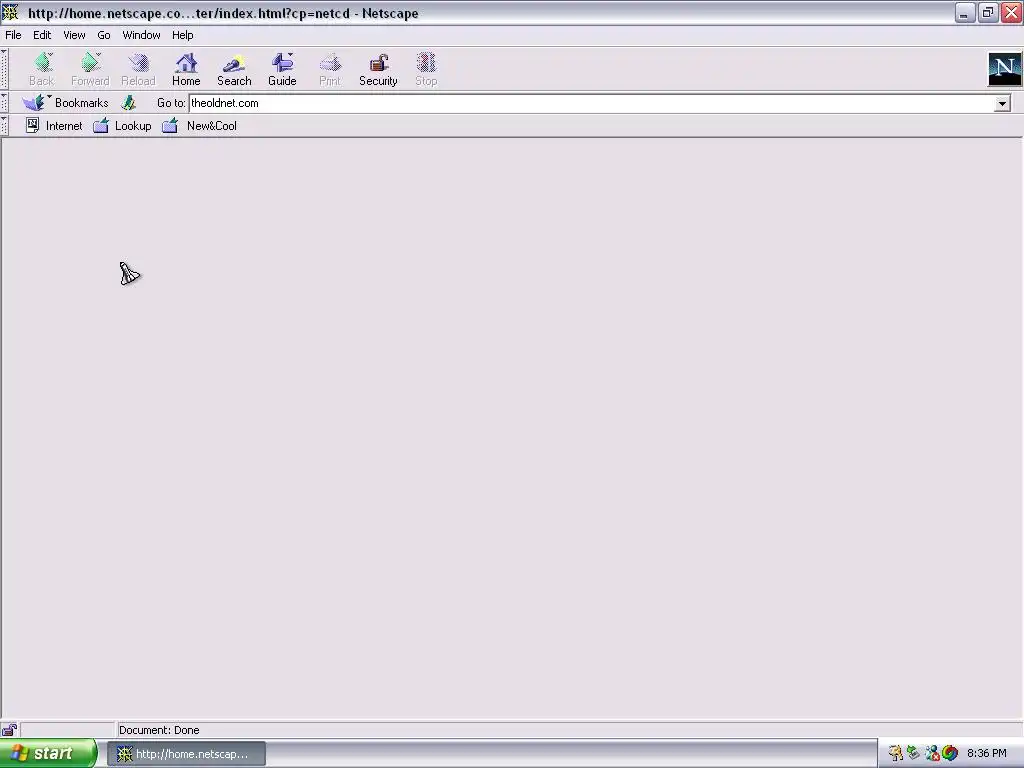Viewport: 1024px width, 768px height.
Task: Collapse the navigation toolbar grip handle
Action: 4,69
